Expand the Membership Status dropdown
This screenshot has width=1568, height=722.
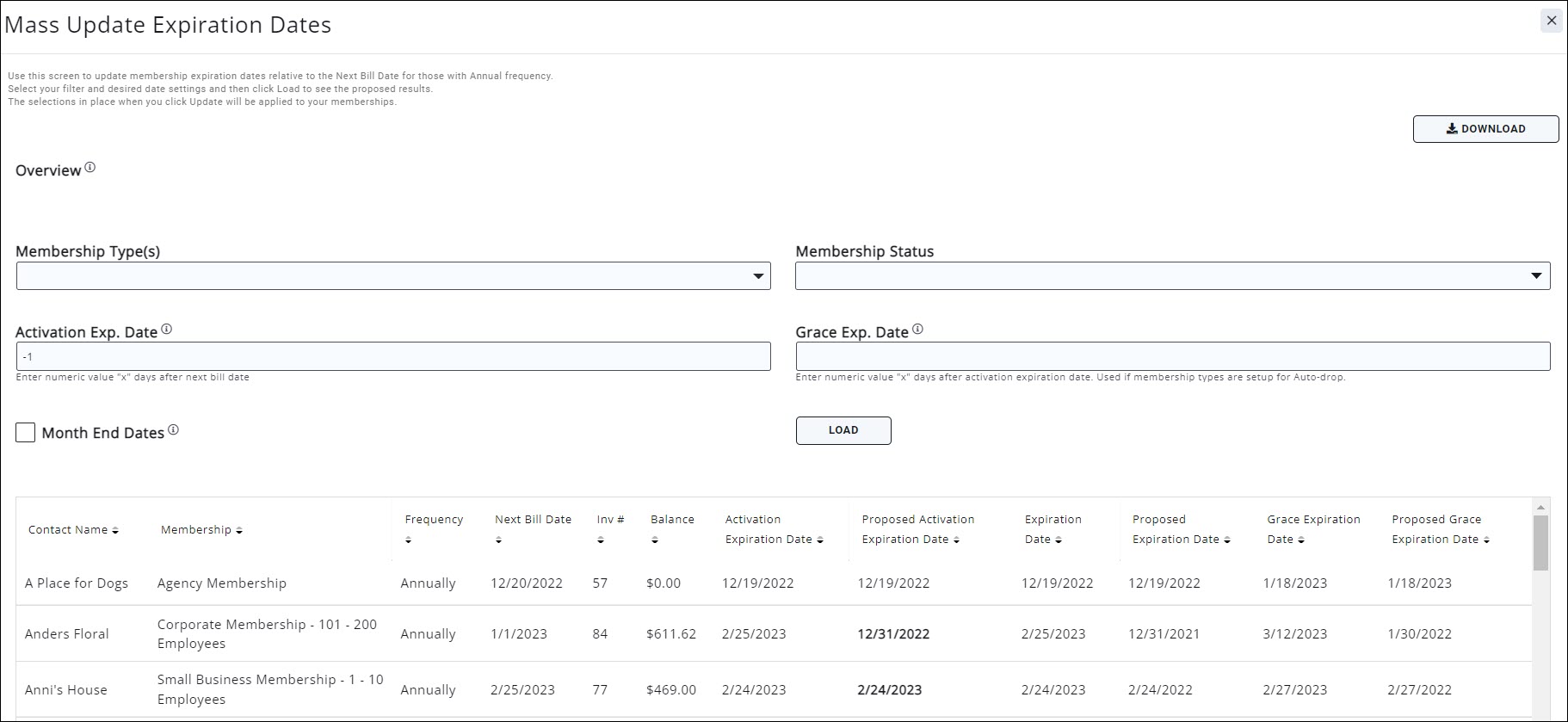[1172, 276]
